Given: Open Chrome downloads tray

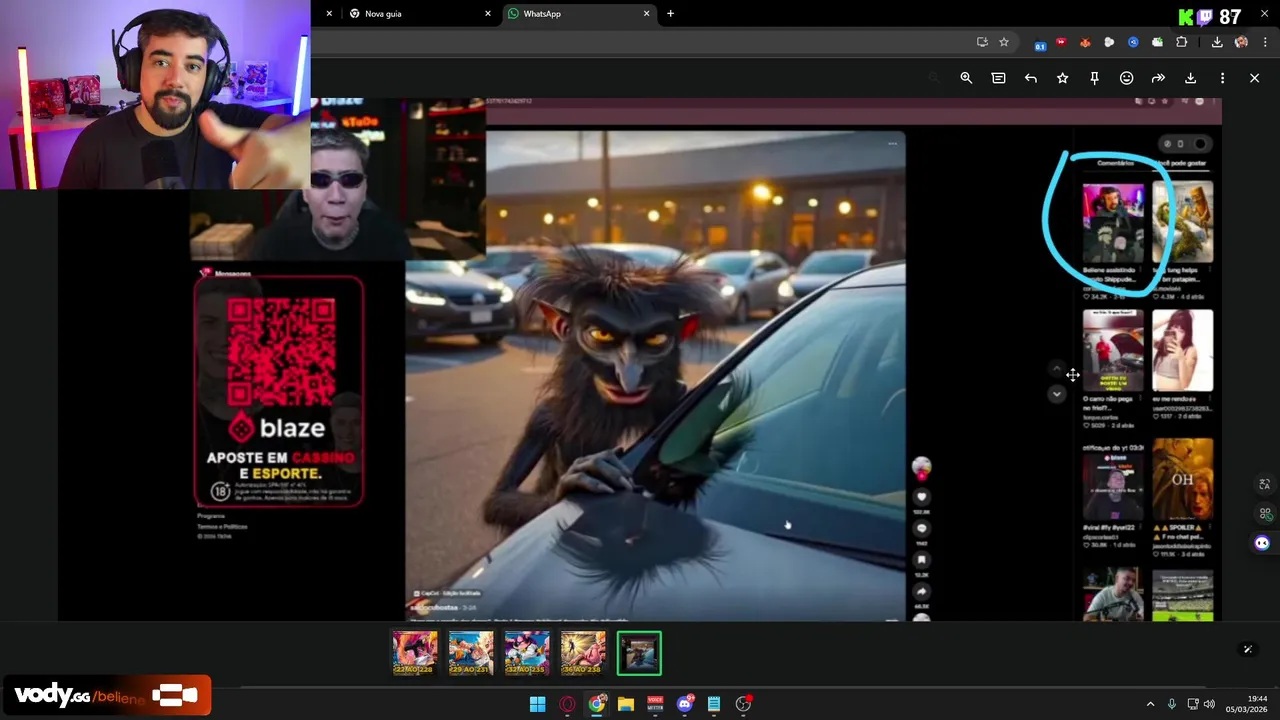Looking at the screenshot, I should pyautogui.click(x=1217, y=42).
